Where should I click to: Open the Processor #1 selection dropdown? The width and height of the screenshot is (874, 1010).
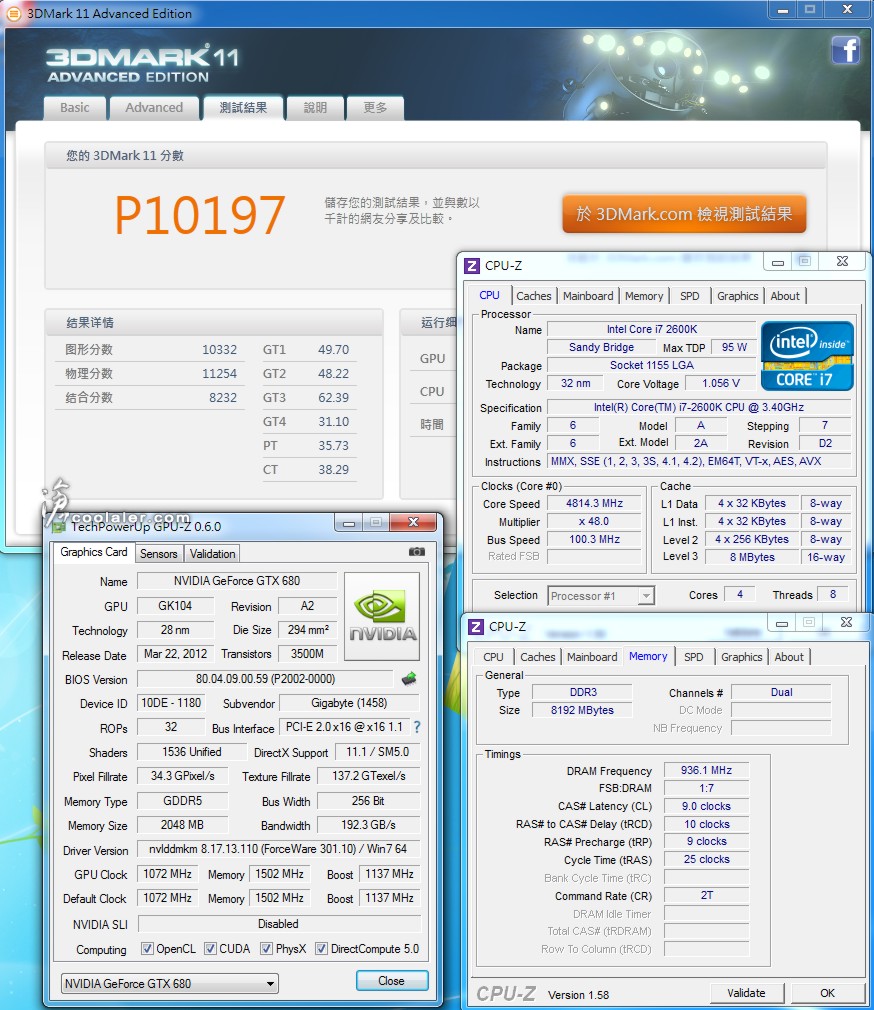(x=601, y=596)
